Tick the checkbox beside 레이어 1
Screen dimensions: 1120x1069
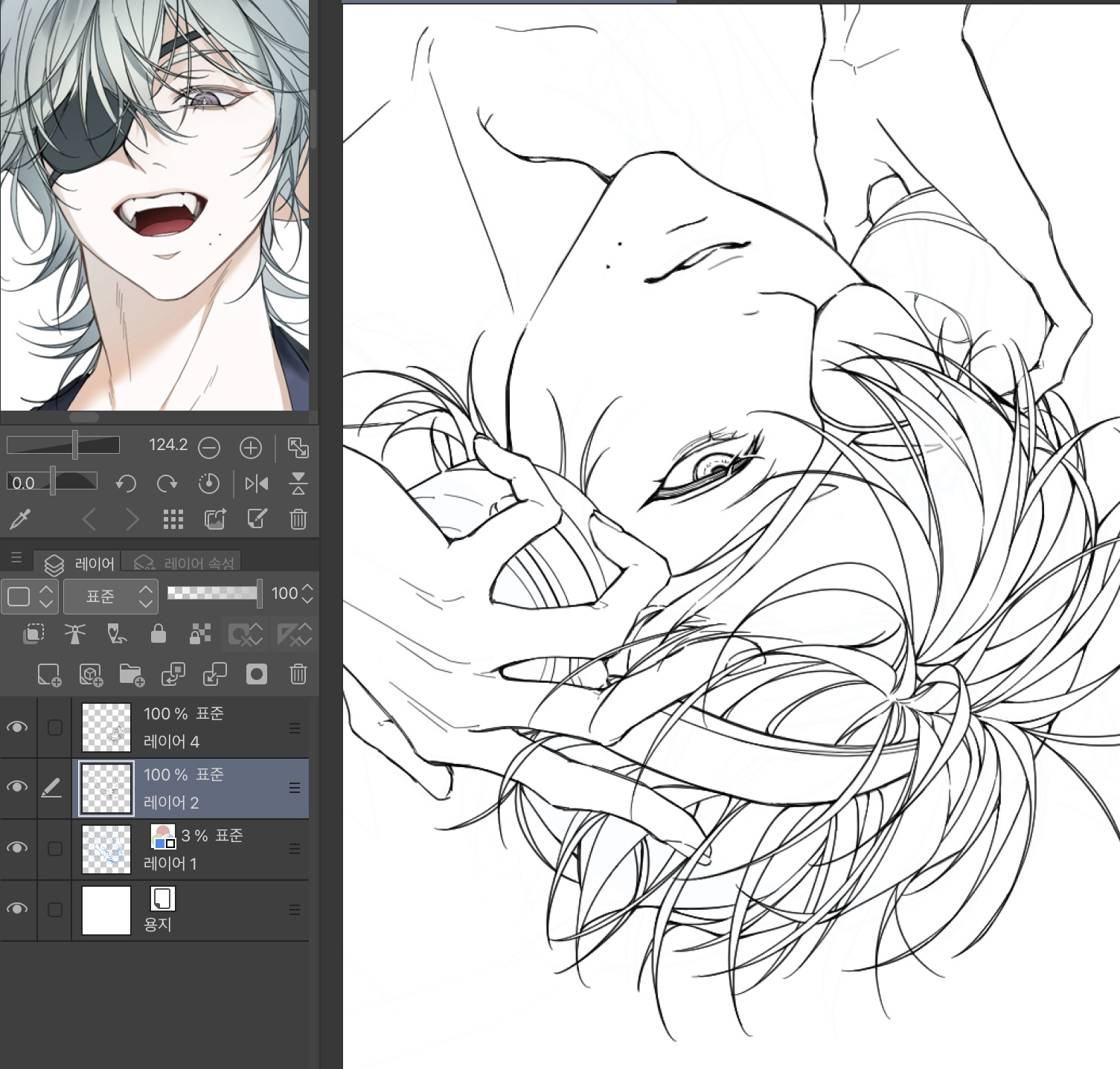click(x=54, y=848)
